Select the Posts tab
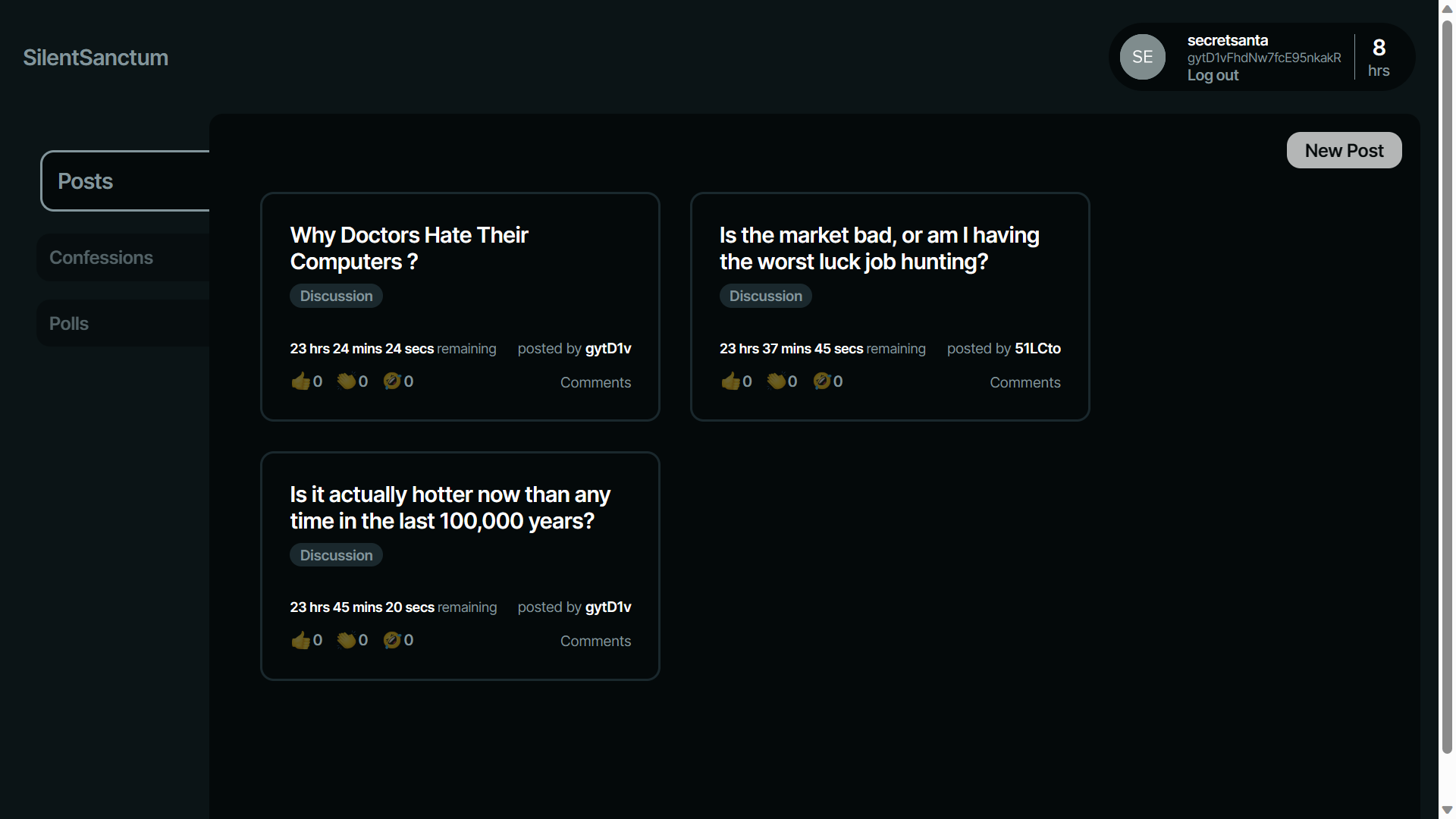The image size is (1456, 819). pos(86,181)
